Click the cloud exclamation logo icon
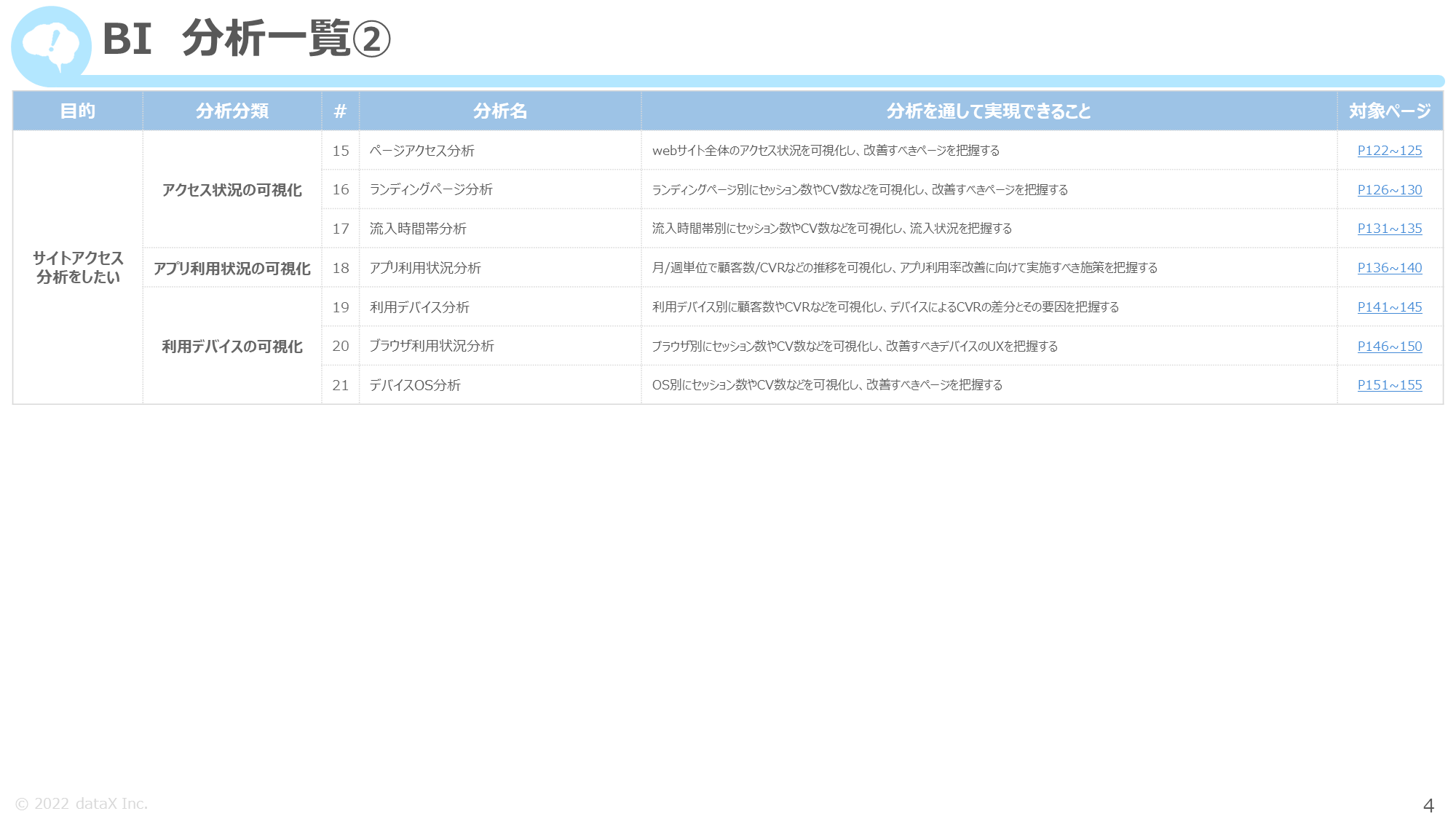The width and height of the screenshot is (1456, 819). 51,46
